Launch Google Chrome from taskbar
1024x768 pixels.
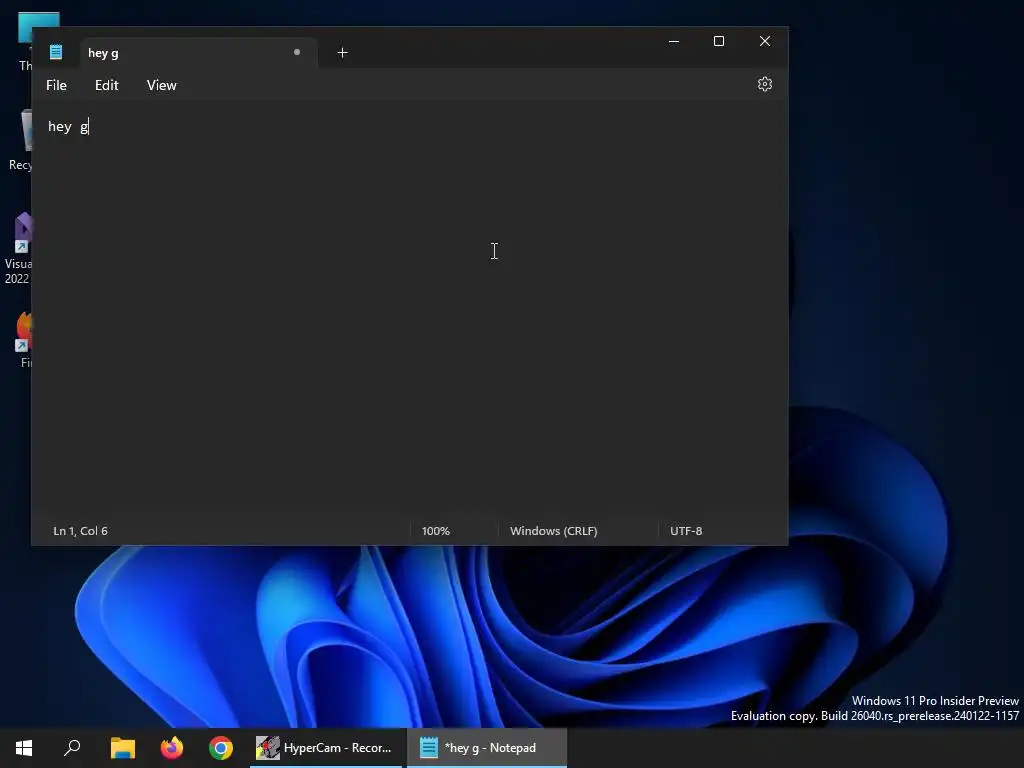[x=221, y=748]
